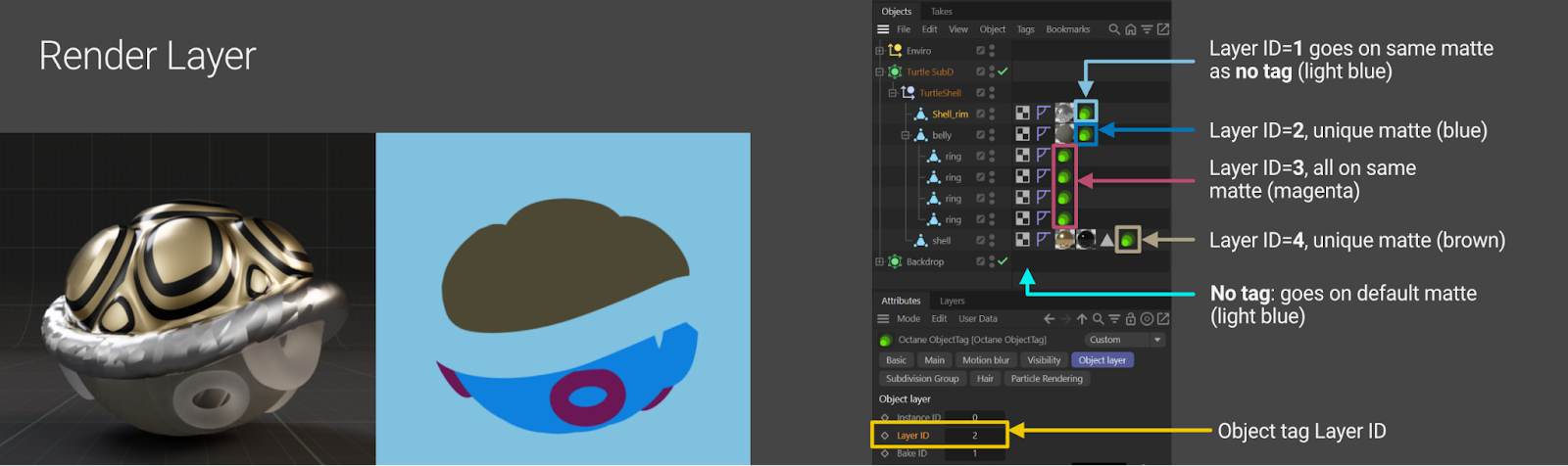Click the Visibility tab button
This screenshot has height=466, width=1568.
point(1044,360)
